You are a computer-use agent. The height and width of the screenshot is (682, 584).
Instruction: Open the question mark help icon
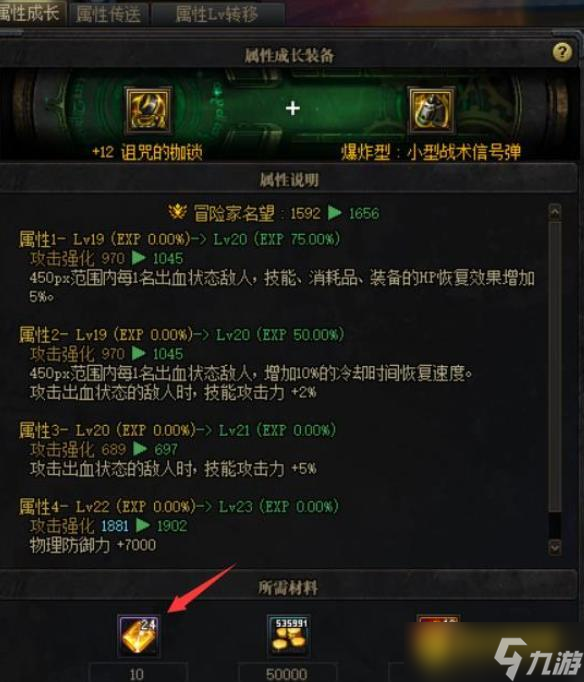point(562,53)
